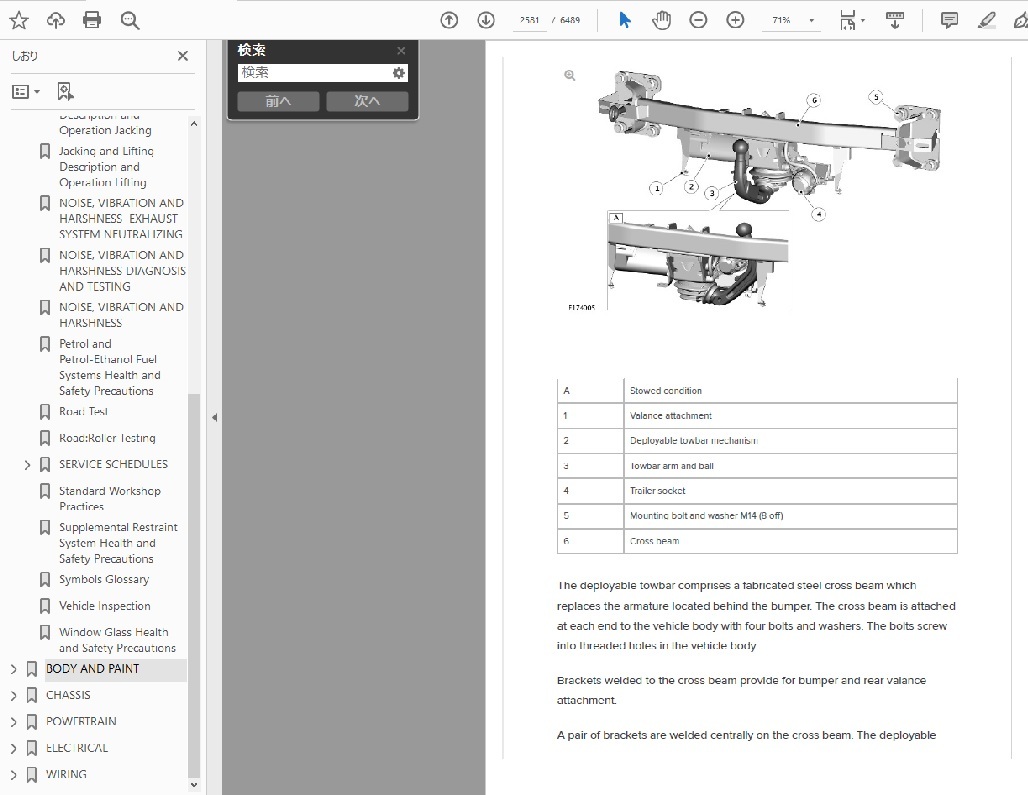The image size is (1028, 795).
Task: Click the 'Stowed condition' table cell
Action: [x=790, y=391]
